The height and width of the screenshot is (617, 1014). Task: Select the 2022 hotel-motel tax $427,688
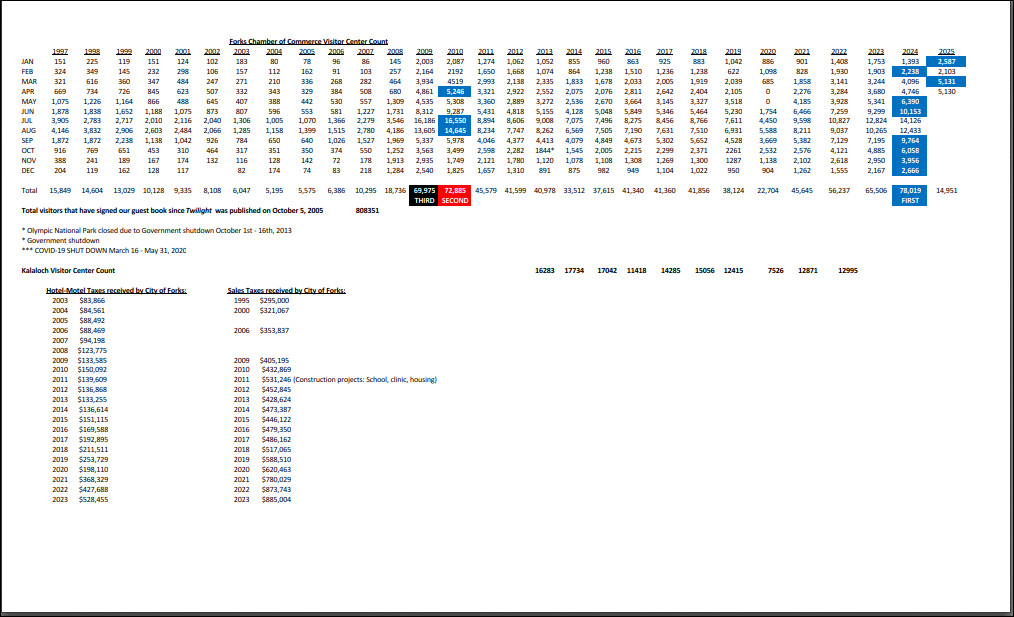click(x=93, y=490)
